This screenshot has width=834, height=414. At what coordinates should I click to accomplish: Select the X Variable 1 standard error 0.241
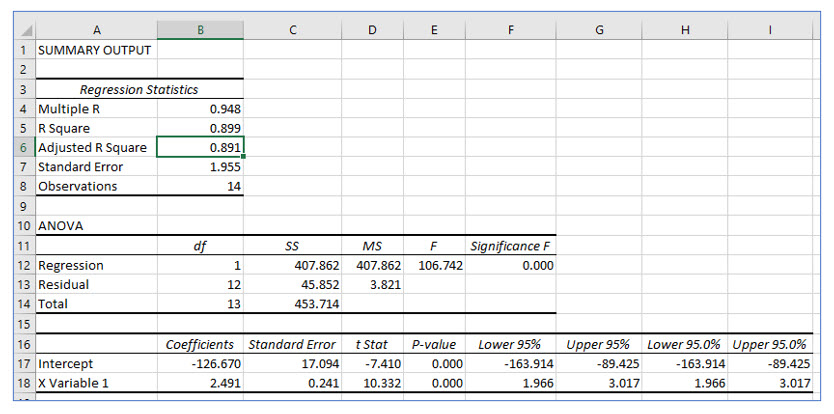[x=293, y=383]
